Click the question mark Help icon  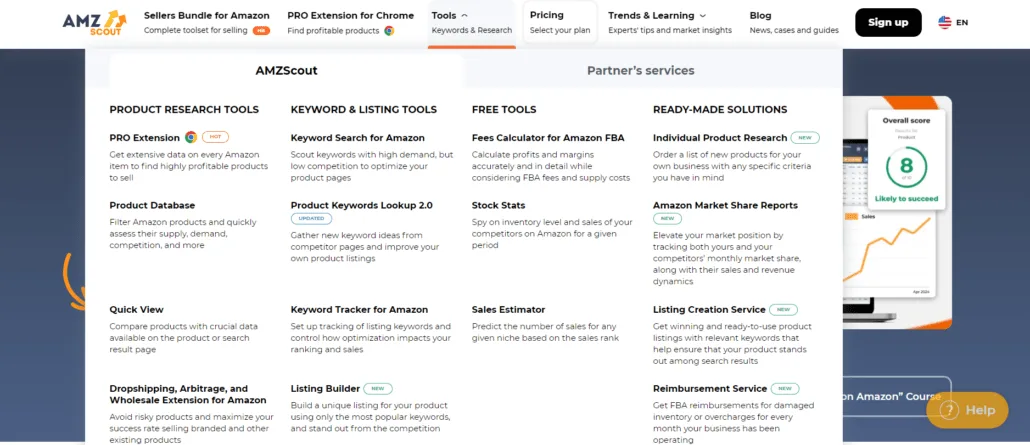949,410
